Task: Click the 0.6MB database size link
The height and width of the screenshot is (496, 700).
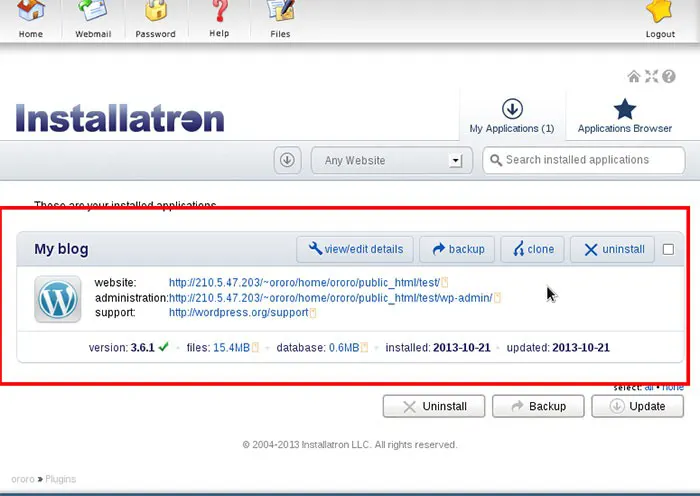Action: pyautogui.click(x=344, y=347)
